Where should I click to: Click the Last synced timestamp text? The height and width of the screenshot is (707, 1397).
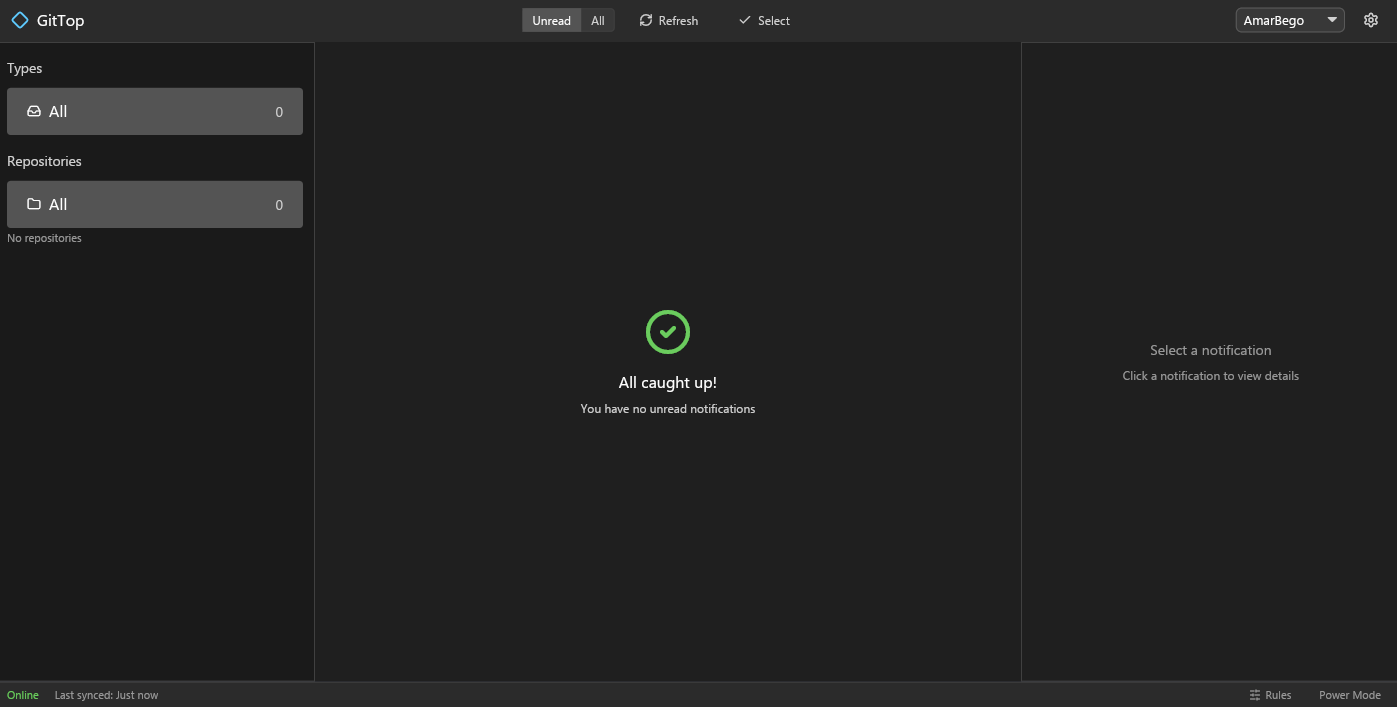[x=106, y=694]
